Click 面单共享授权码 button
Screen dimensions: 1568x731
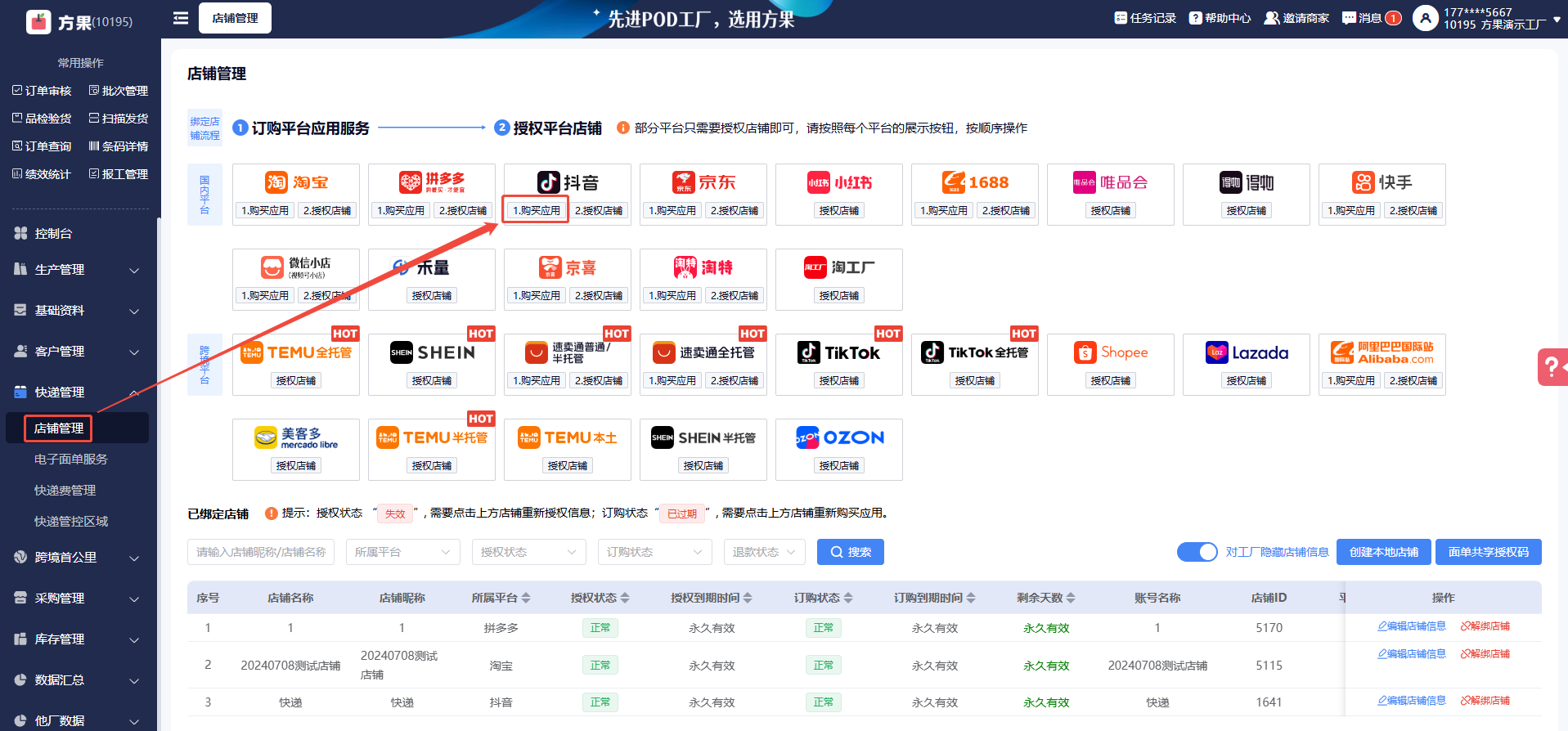(x=1489, y=552)
